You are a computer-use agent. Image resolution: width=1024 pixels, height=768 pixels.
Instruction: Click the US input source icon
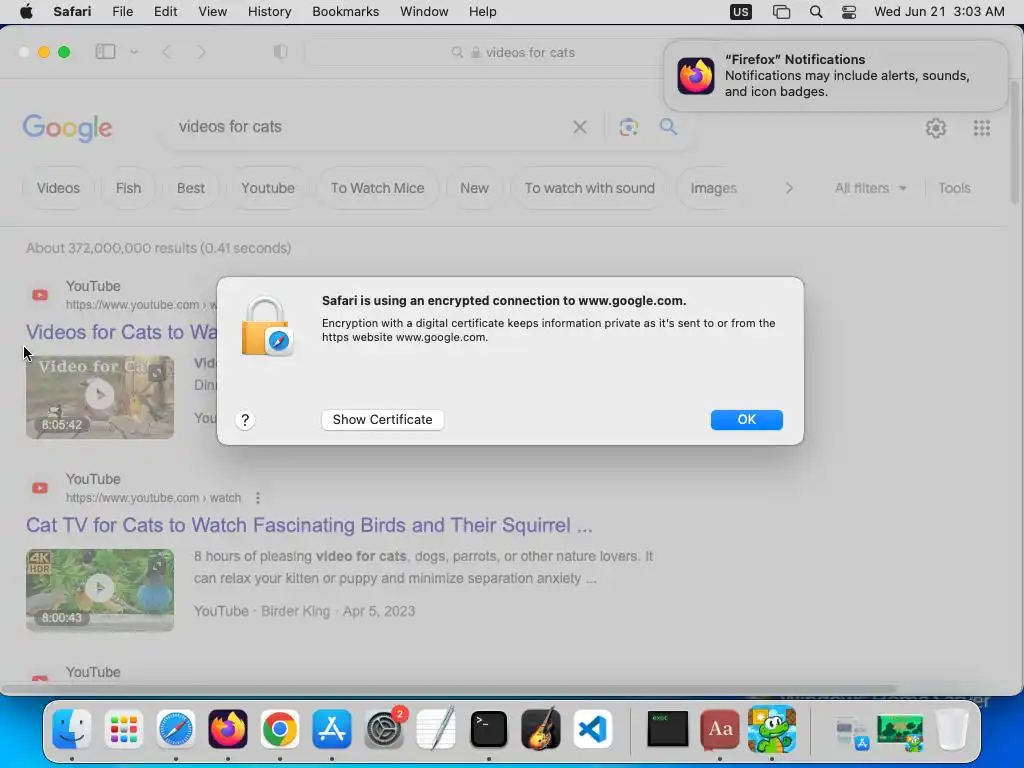coord(741,12)
